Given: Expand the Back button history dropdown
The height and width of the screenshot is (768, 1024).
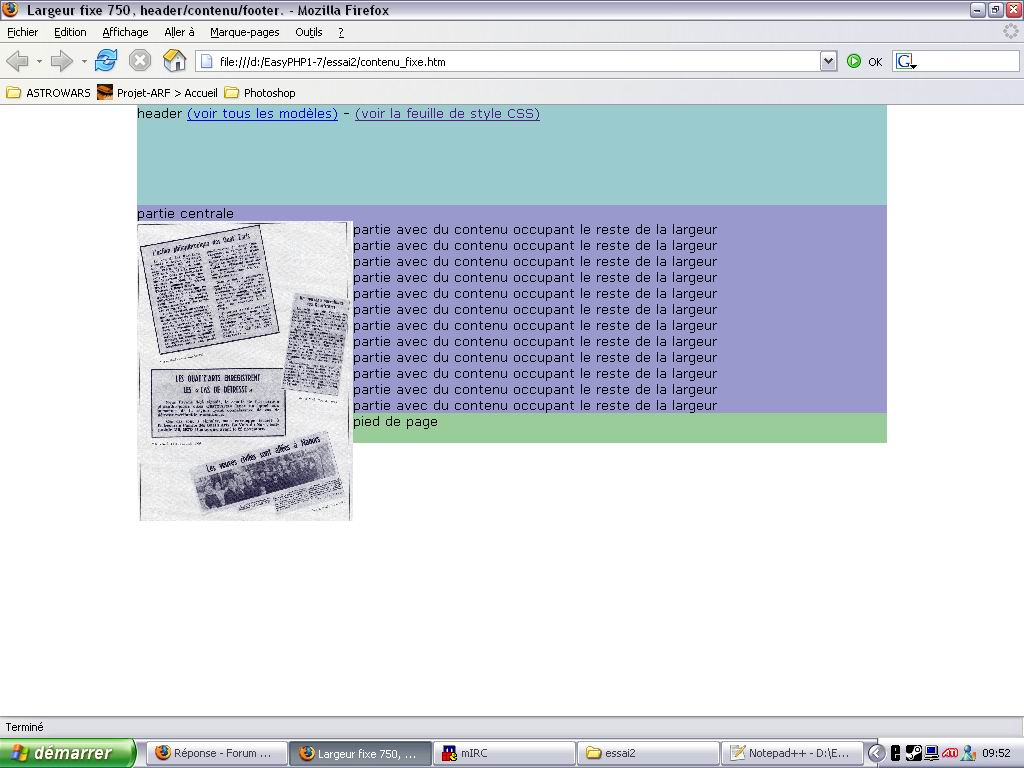Looking at the screenshot, I should coord(39,62).
